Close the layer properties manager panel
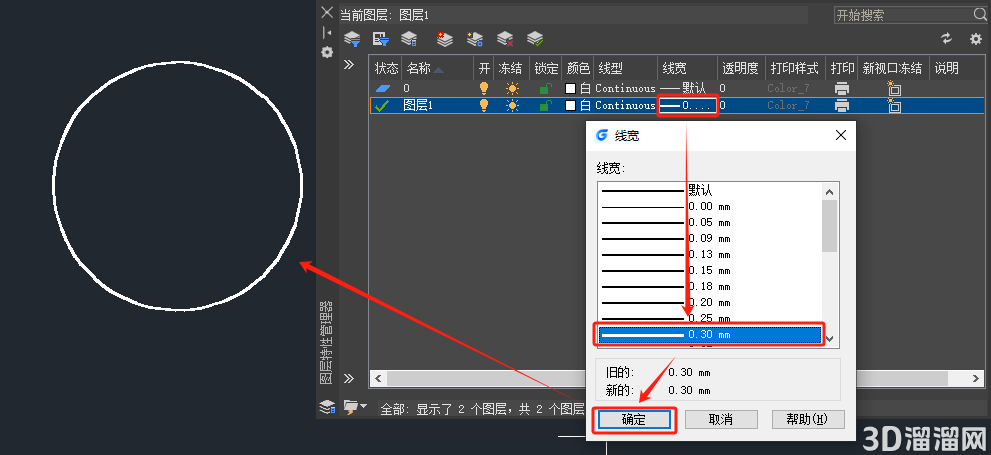 pos(327,12)
